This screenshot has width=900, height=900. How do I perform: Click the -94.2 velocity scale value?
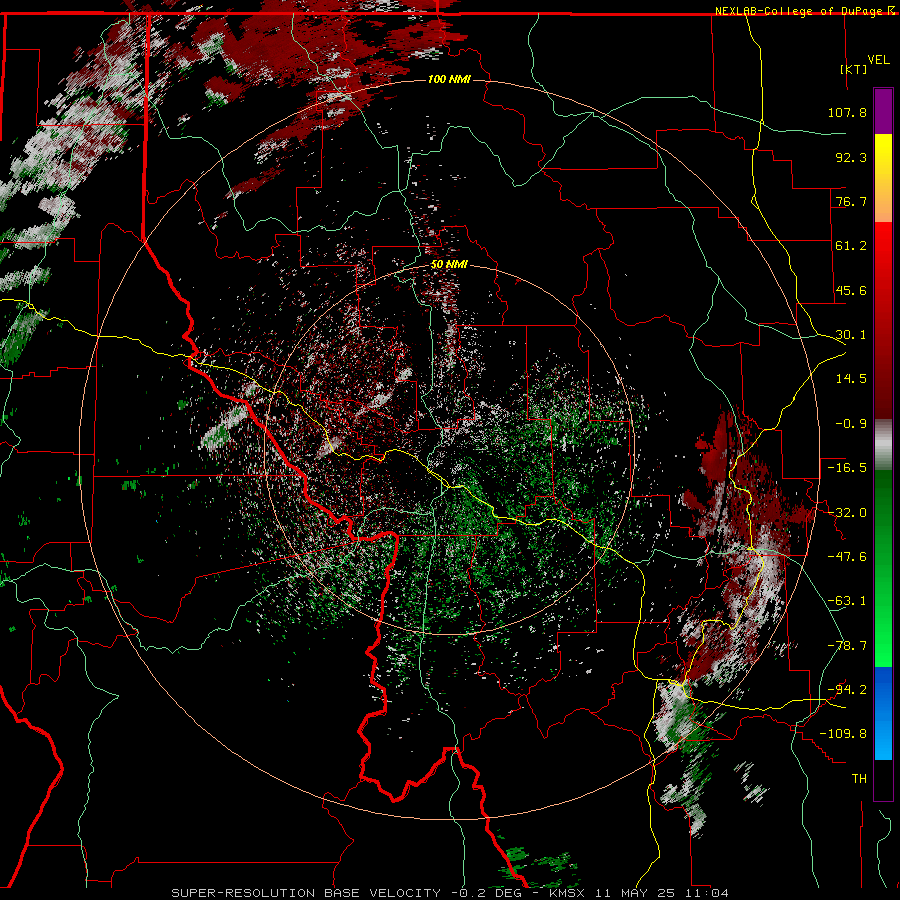(847, 690)
